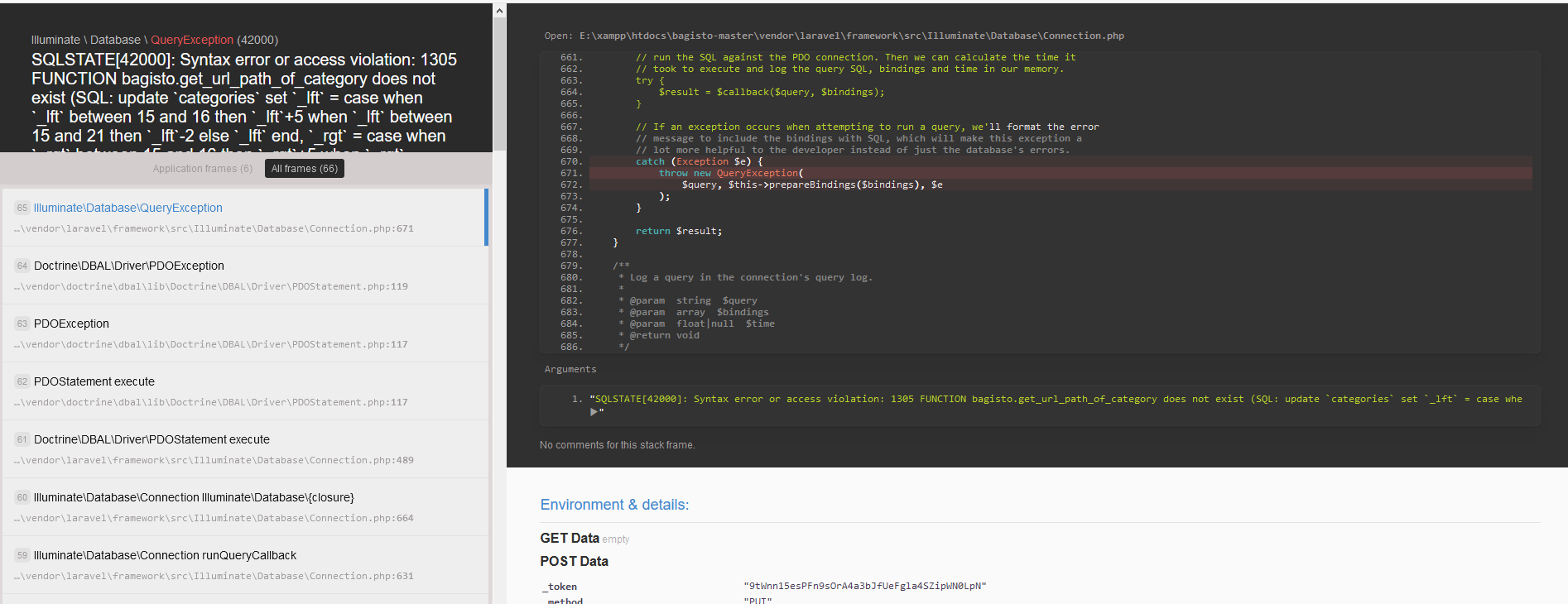
Task: Click comment line 680 Log a query
Action: (x=745, y=277)
